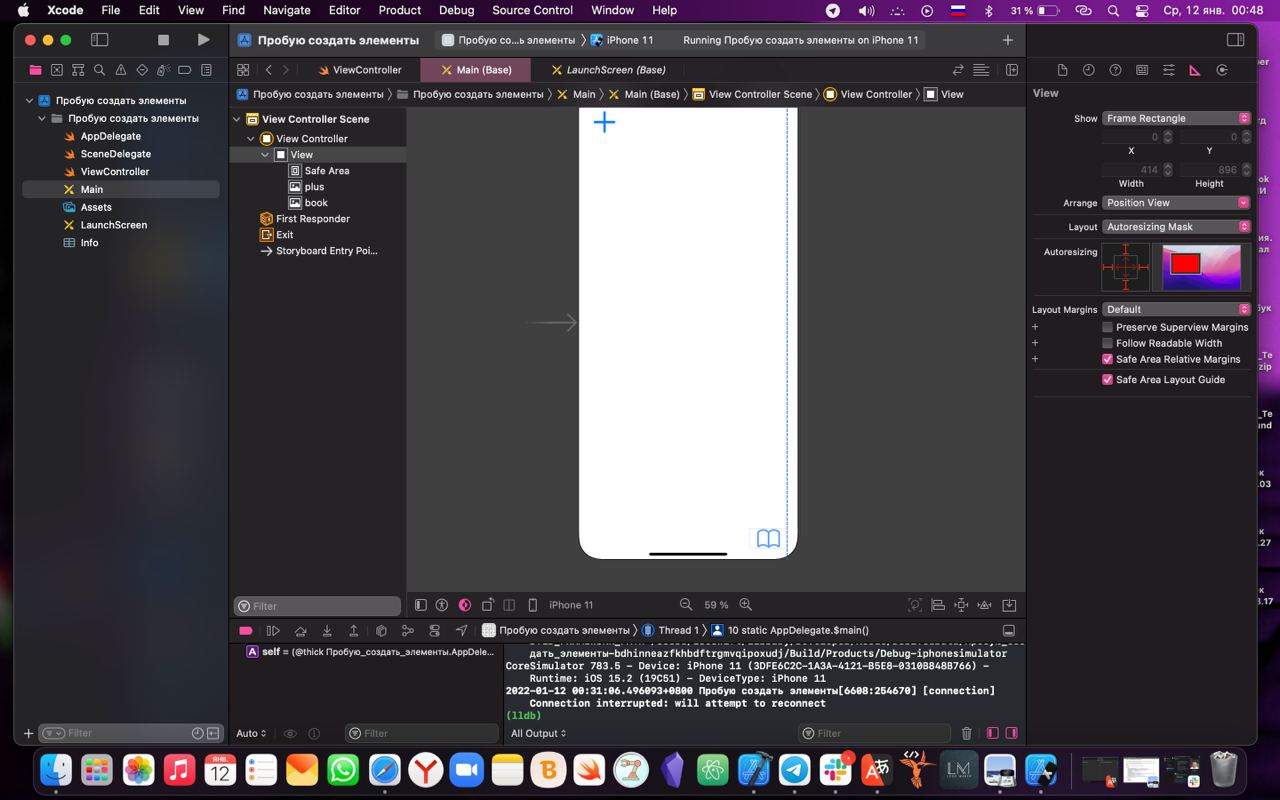Select AppDelegate in the project navigator
The width and height of the screenshot is (1280, 800).
pyautogui.click(x=110, y=136)
